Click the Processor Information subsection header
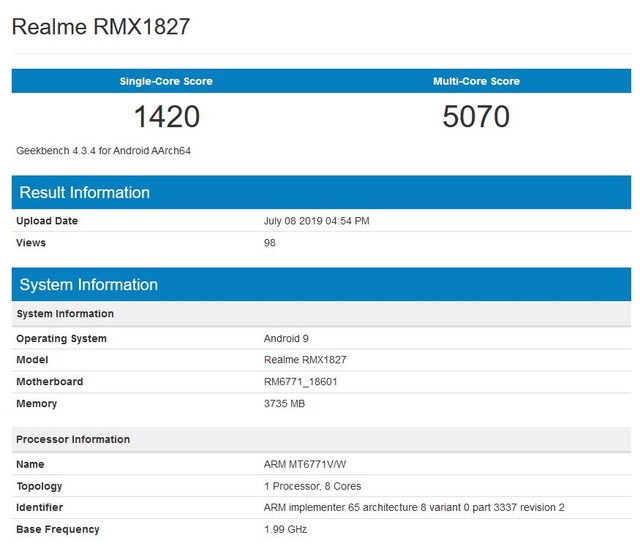This screenshot has height=546, width=640. click(x=73, y=439)
